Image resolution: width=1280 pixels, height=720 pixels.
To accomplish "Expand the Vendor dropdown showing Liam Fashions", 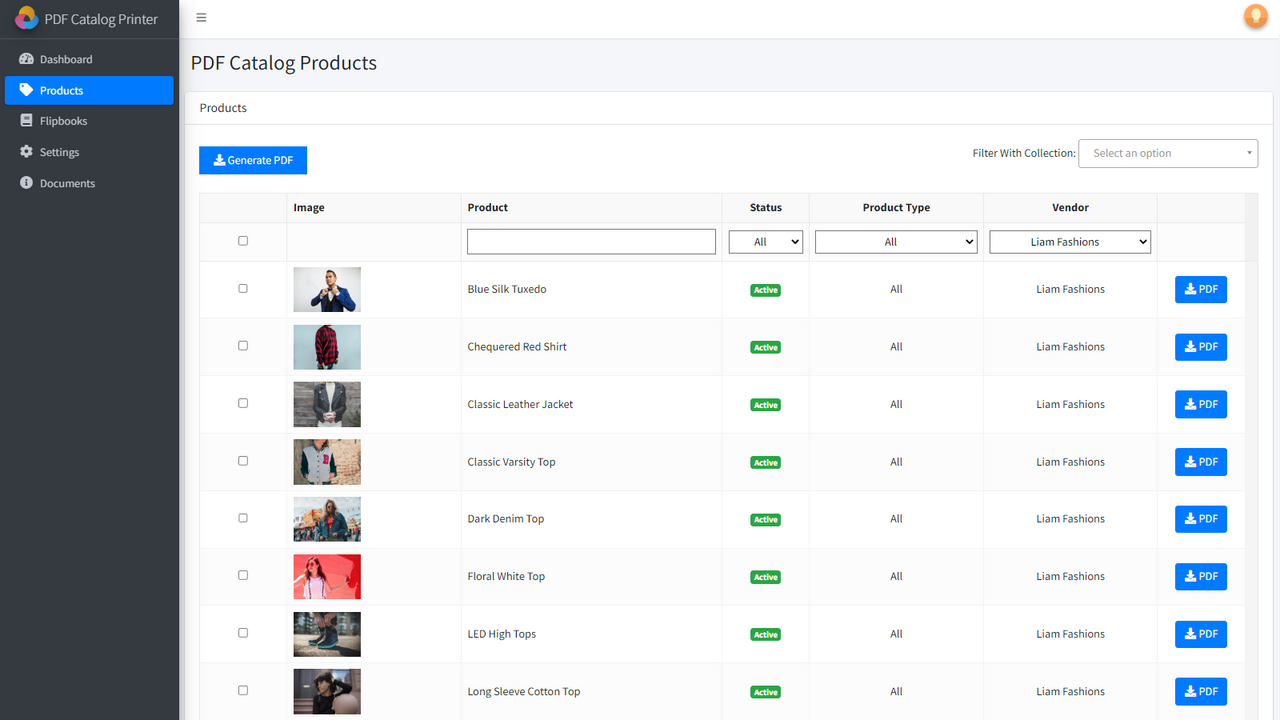I will click(x=1069, y=241).
